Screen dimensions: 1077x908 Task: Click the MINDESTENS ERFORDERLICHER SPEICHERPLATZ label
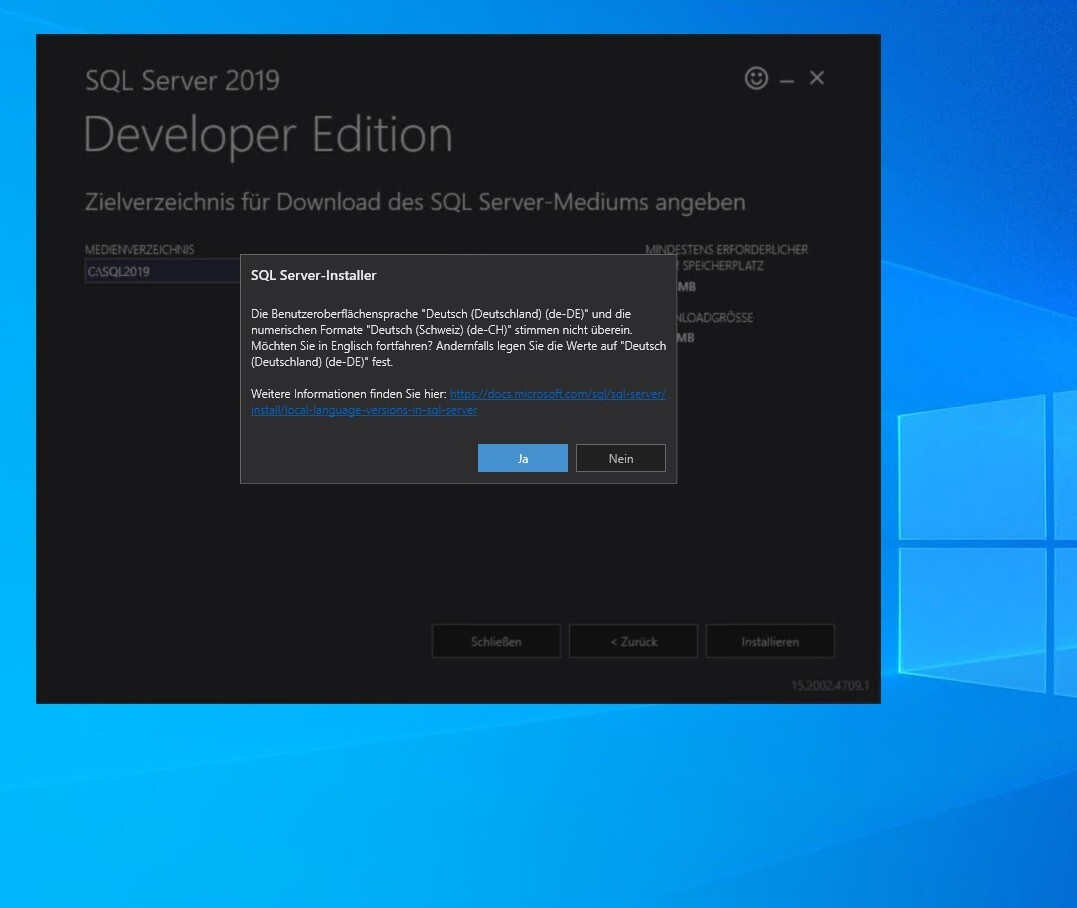pos(726,258)
